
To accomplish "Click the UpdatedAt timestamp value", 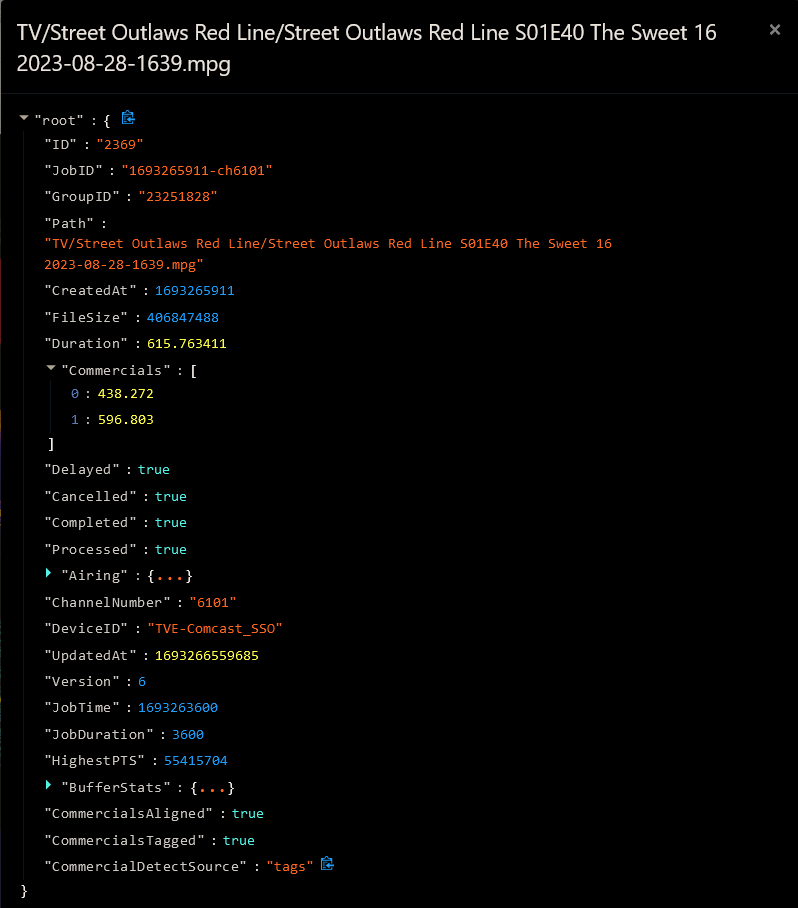I will tap(207, 656).
